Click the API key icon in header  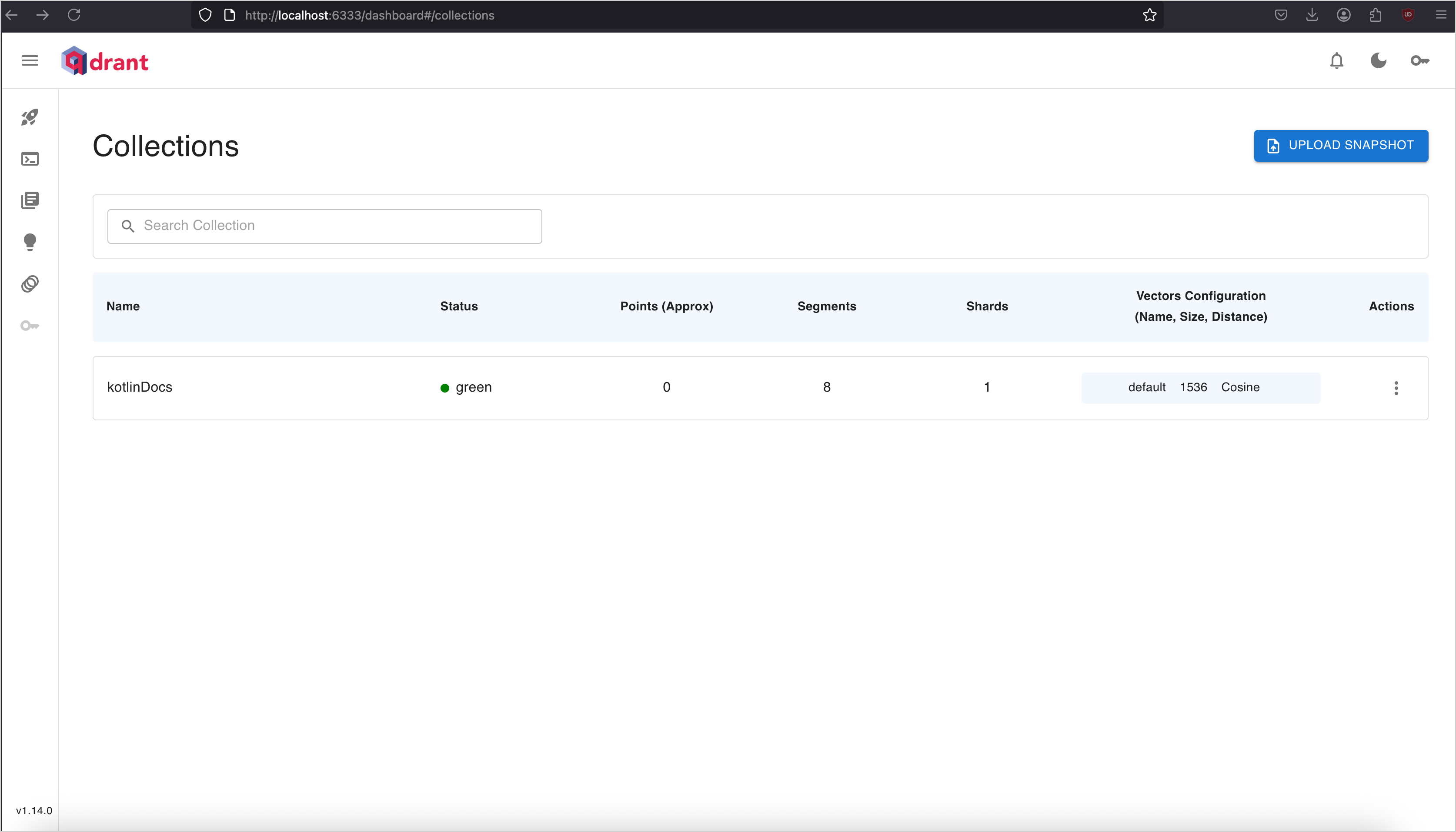click(x=1419, y=60)
